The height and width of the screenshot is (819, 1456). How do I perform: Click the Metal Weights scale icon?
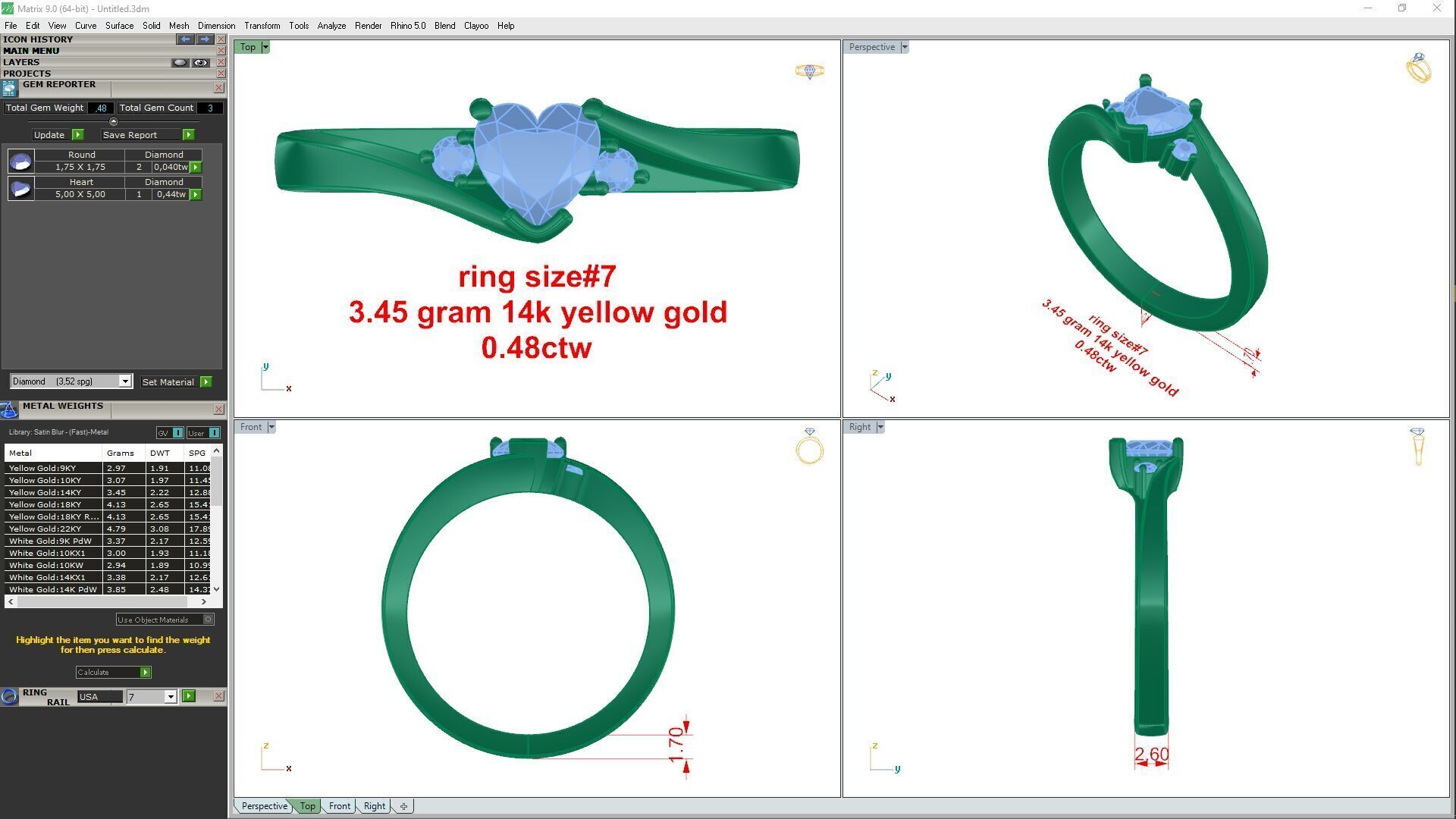pos(9,409)
